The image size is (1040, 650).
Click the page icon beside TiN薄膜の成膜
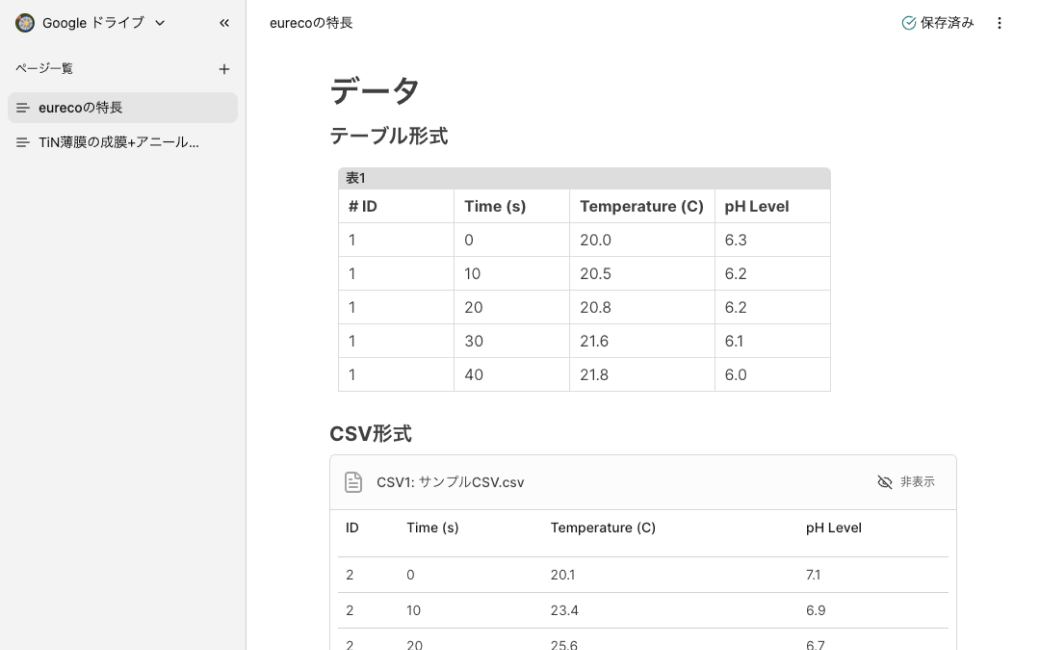pos(23,143)
